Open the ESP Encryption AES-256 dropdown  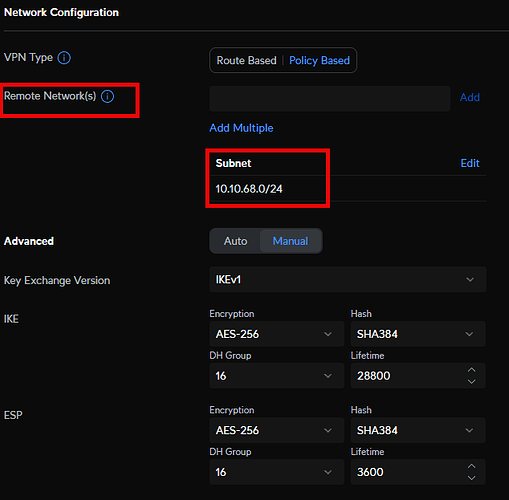click(276, 430)
